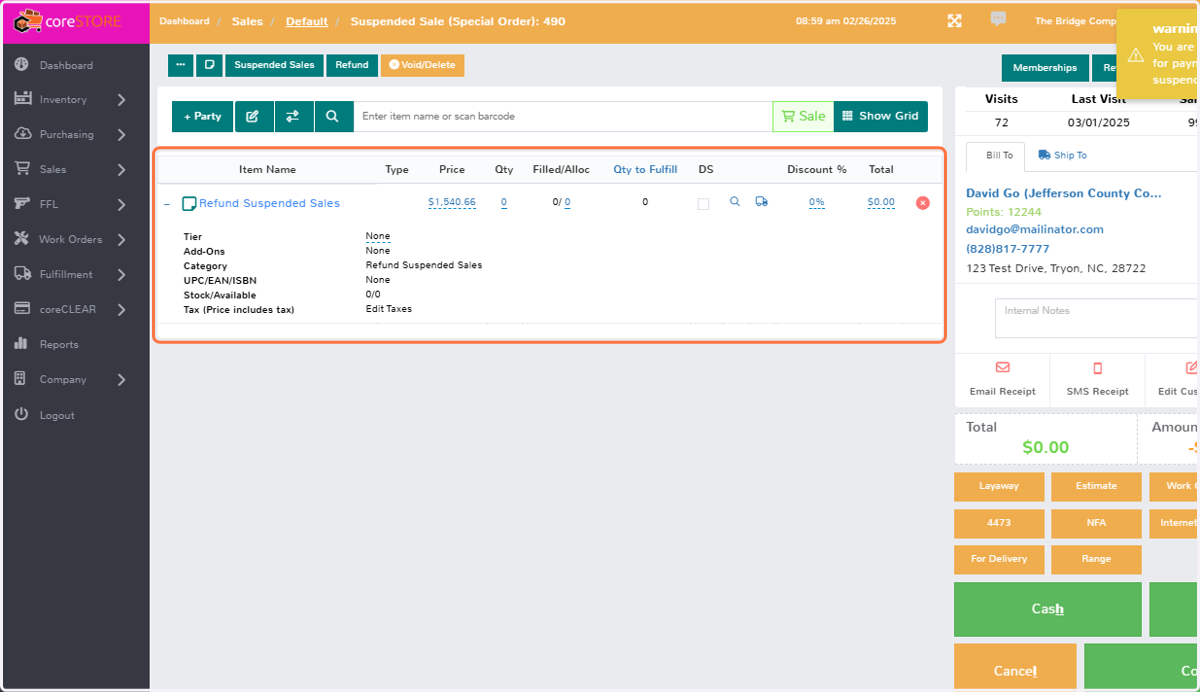The width and height of the screenshot is (1200, 692).
Task: Click the edit pencil button beside Party
Action: point(253,116)
